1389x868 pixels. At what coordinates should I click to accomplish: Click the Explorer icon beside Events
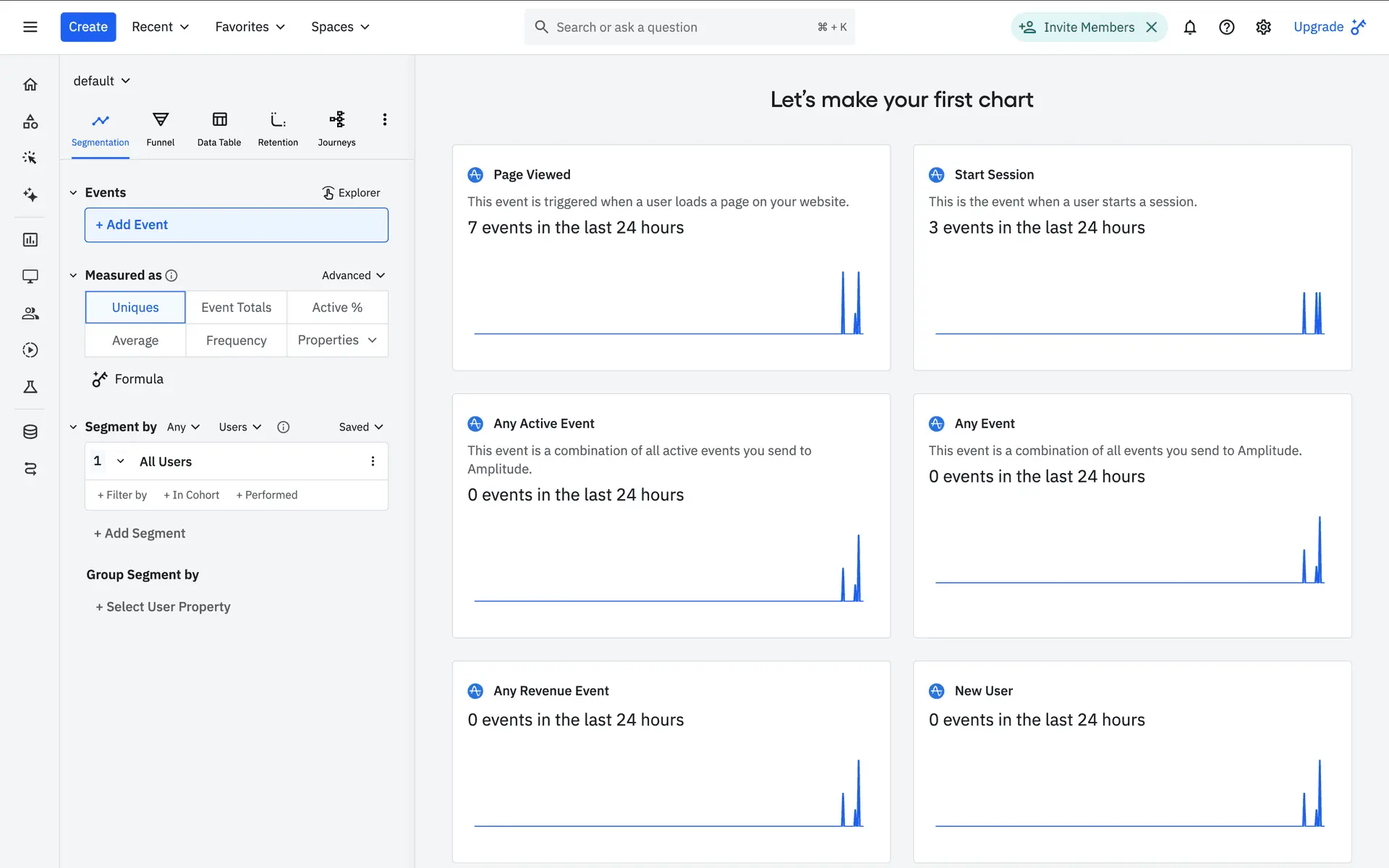click(x=328, y=192)
